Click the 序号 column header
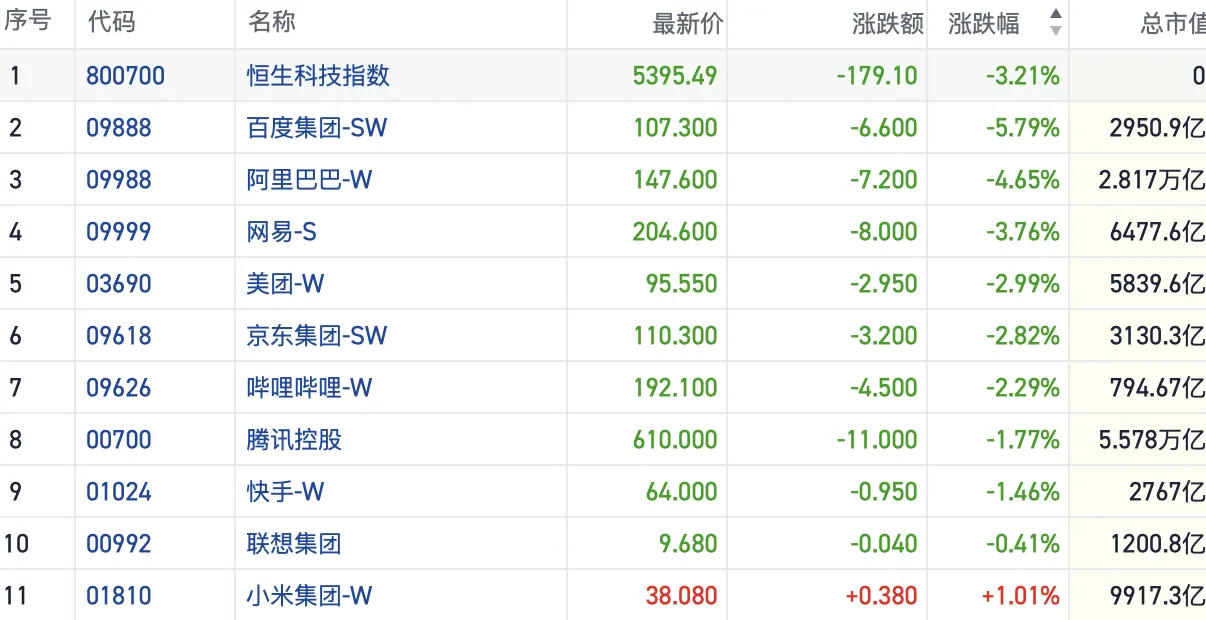Screen dimensions: 1206x620 click(x=27, y=23)
